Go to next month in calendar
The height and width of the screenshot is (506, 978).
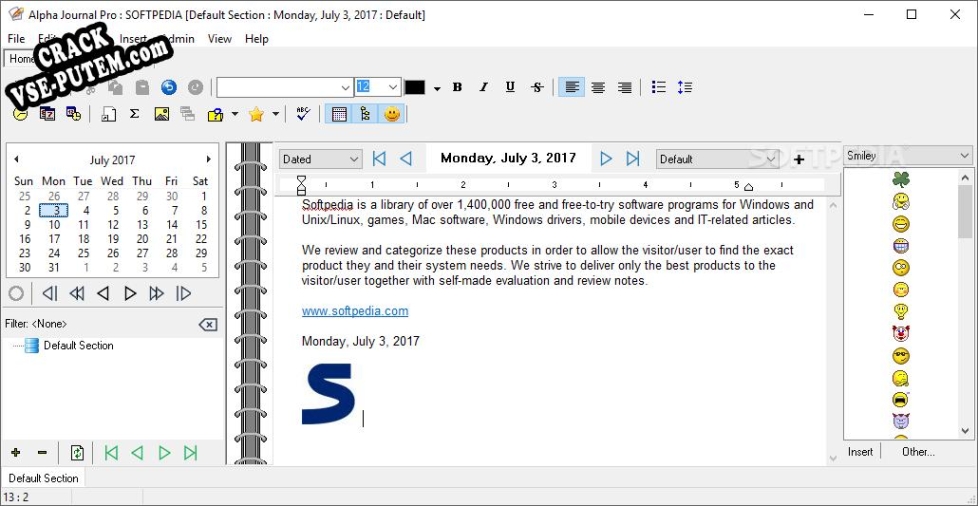pyautogui.click(x=208, y=159)
